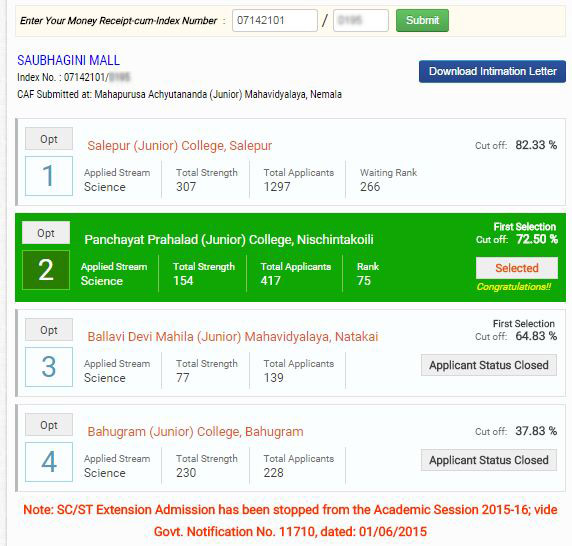Click the CAF Submitted at line
Screen dimensions: 572x546
[x=179, y=94]
